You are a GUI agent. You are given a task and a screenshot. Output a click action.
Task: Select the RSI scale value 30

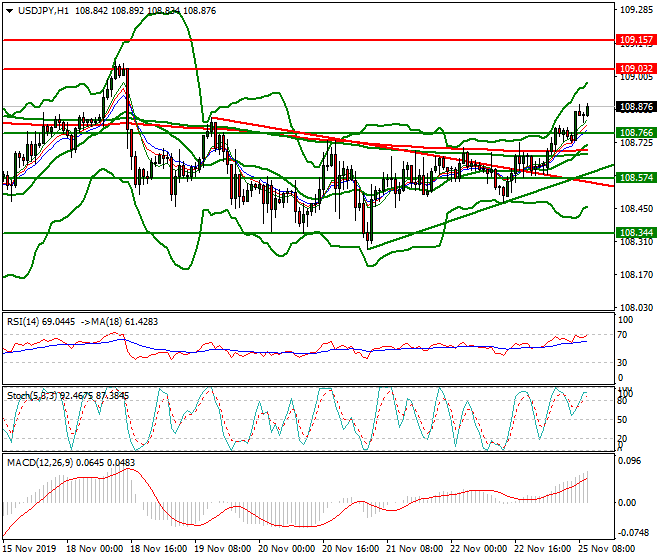pyautogui.click(x=623, y=363)
